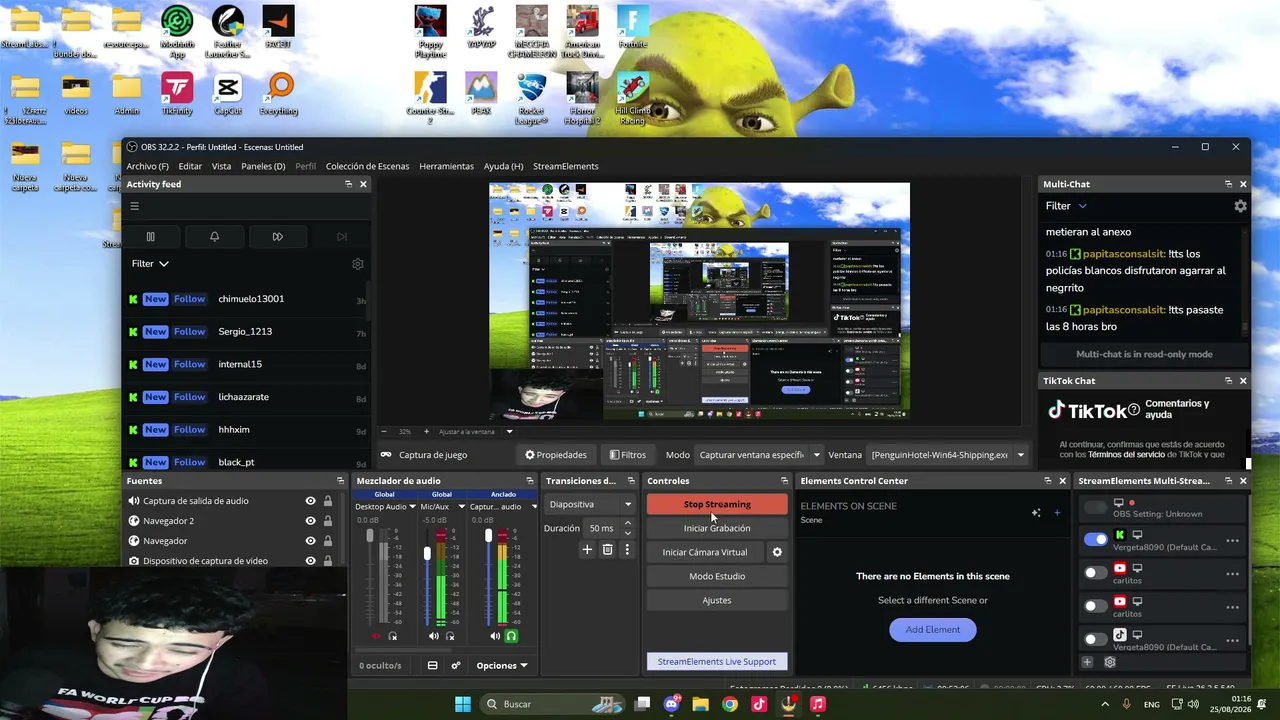Screen dimensions: 1280x720
Task: Open Ajustes from Controles panel
Action: pyautogui.click(x=717, y=600)
